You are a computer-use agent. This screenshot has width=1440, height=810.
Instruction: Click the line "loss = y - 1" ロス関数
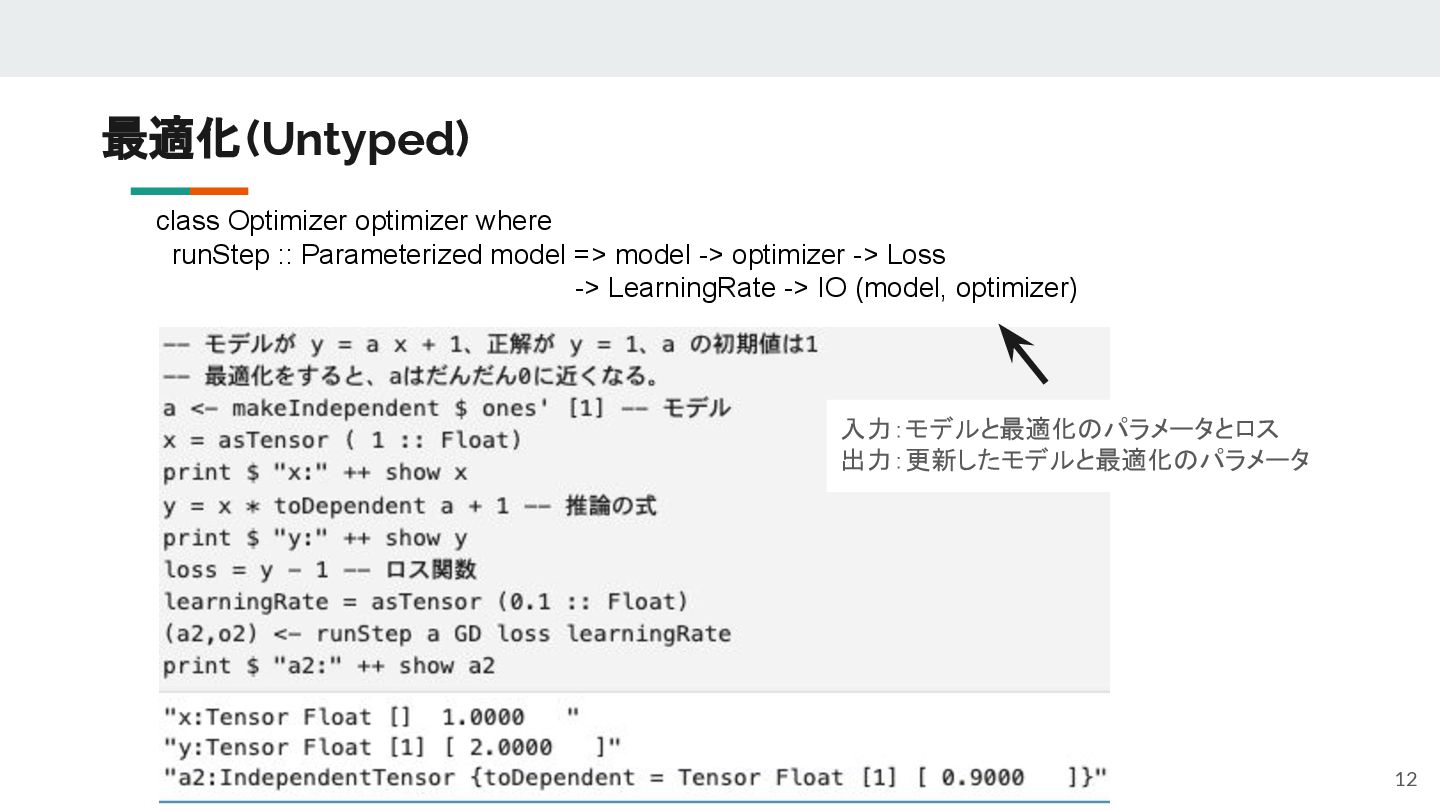click(x=320, y=570)
